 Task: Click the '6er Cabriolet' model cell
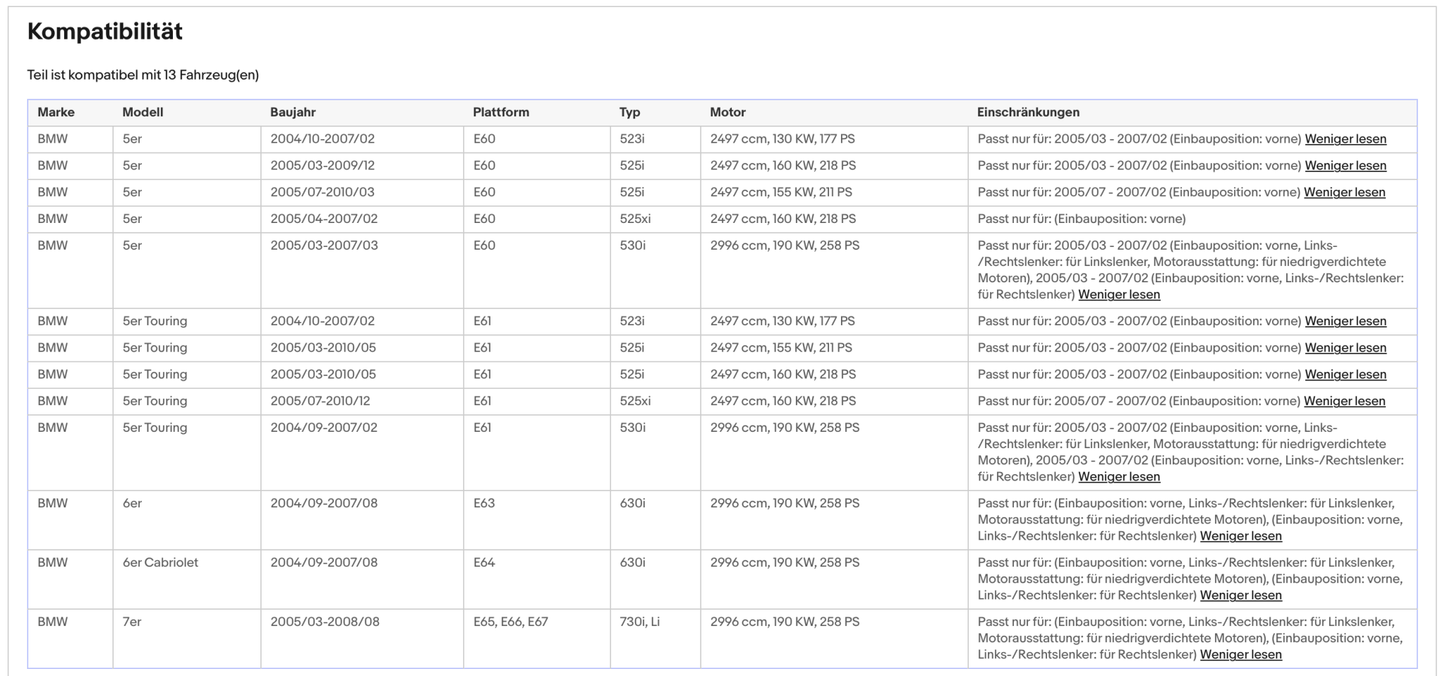point(160,562)
